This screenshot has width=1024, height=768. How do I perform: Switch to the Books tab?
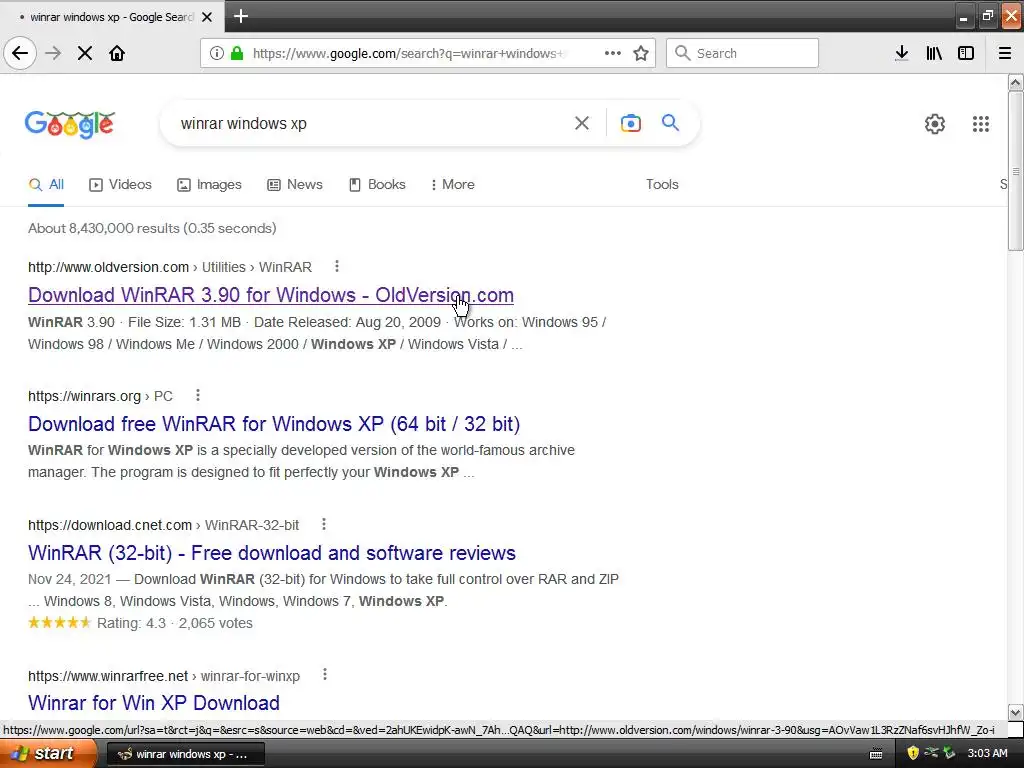point(377,185)
